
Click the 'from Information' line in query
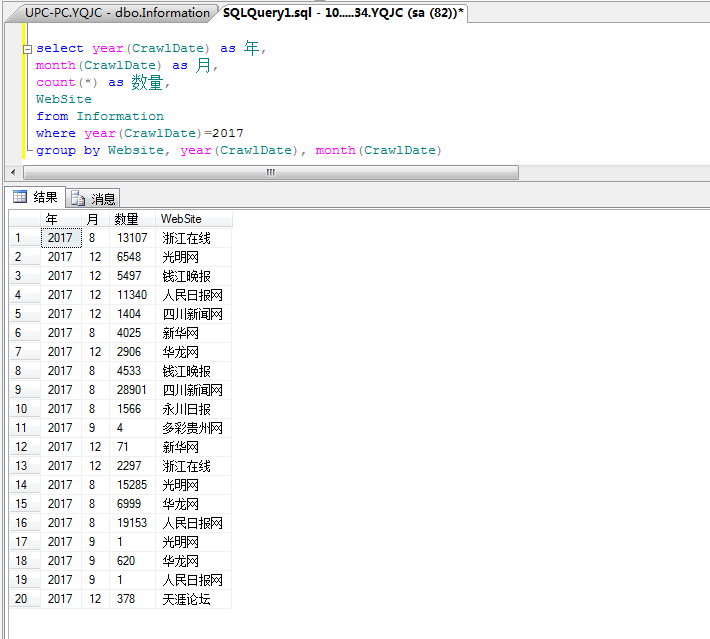coord(100,116)
